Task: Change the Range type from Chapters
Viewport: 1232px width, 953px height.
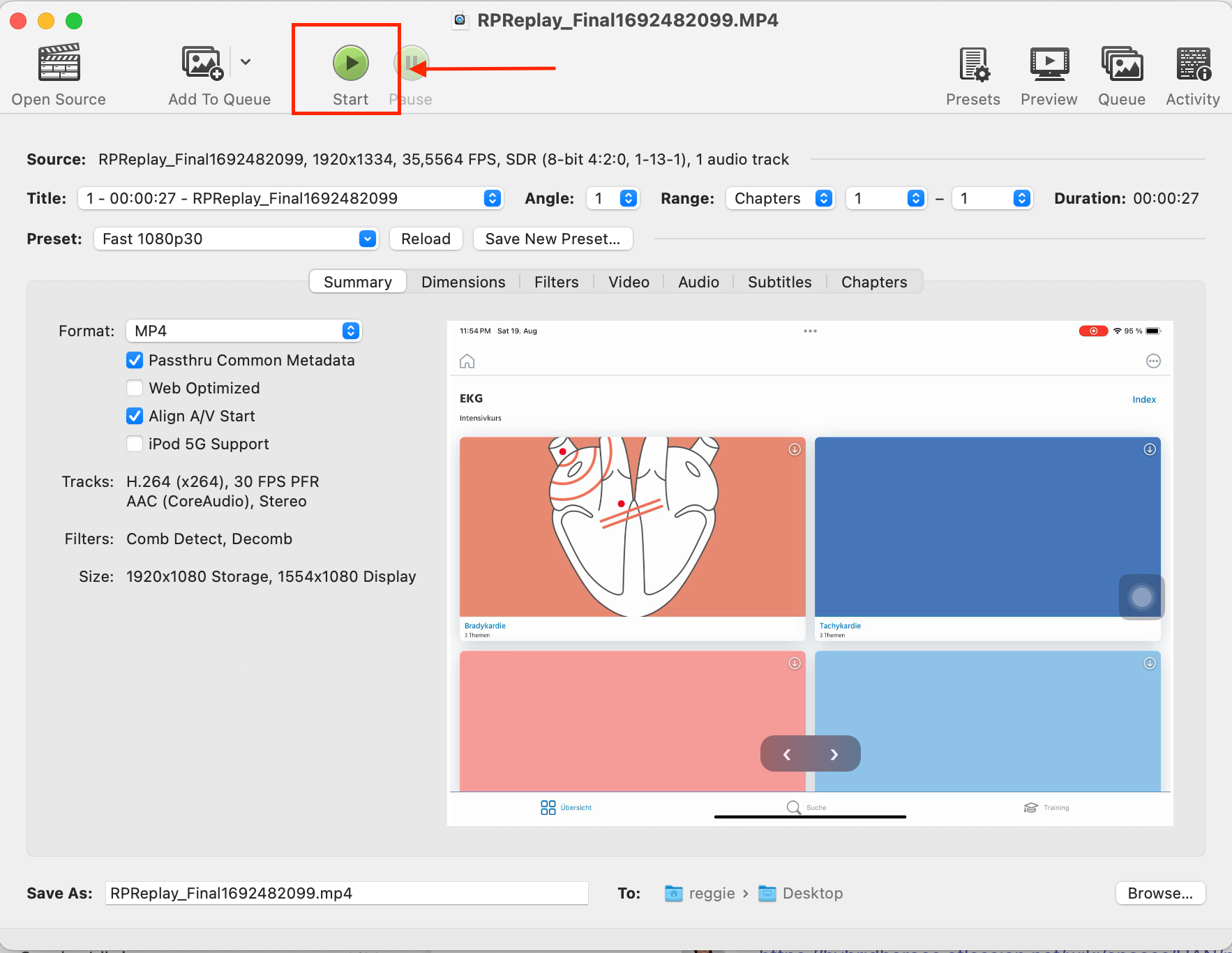Action: [x=780, y=198]
